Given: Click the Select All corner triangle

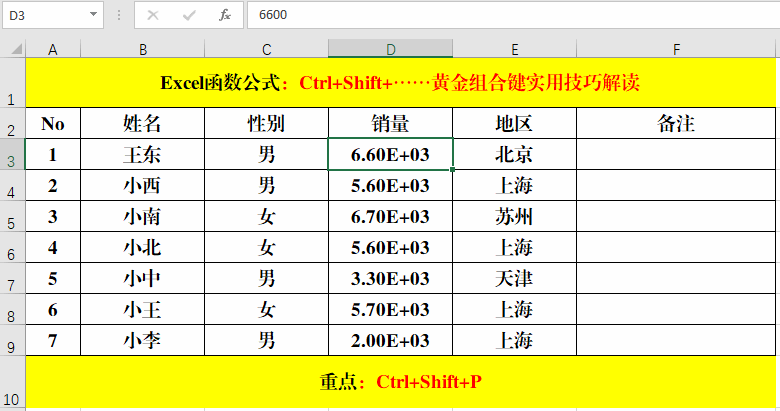Looking at the screenshot, I should [16, 49].
